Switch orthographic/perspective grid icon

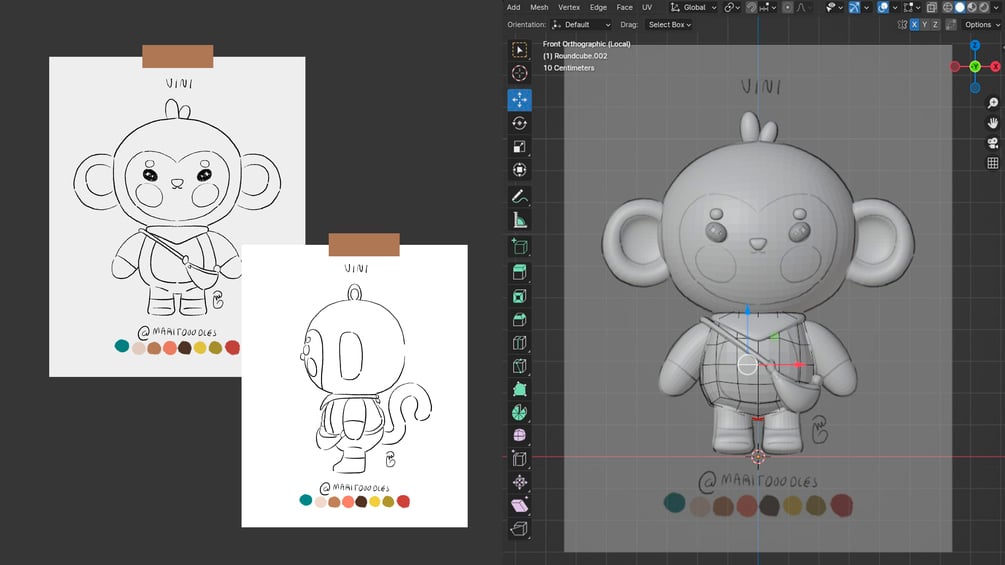(x=992, y=163)
